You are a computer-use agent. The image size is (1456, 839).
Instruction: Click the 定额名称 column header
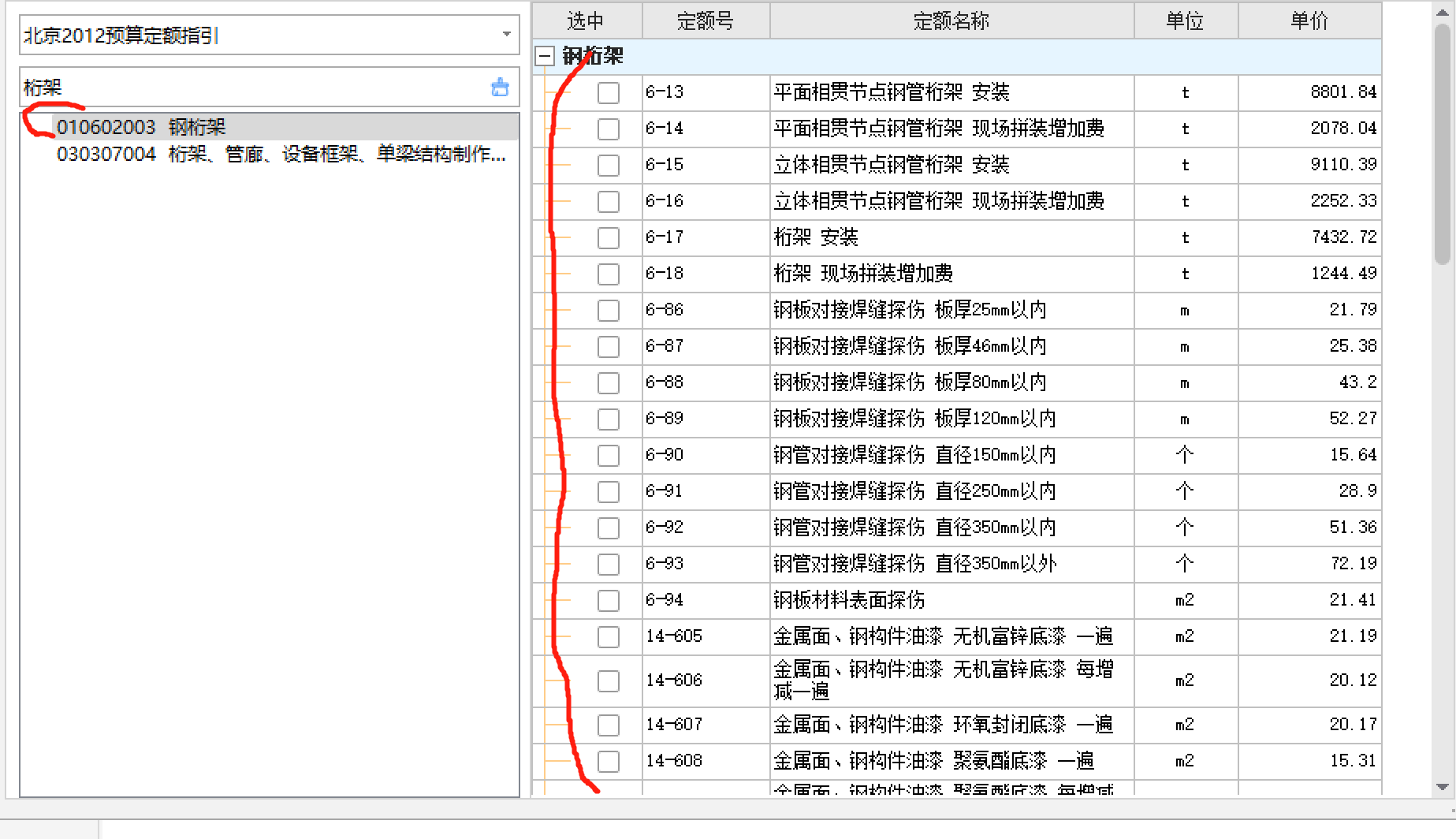951,21
